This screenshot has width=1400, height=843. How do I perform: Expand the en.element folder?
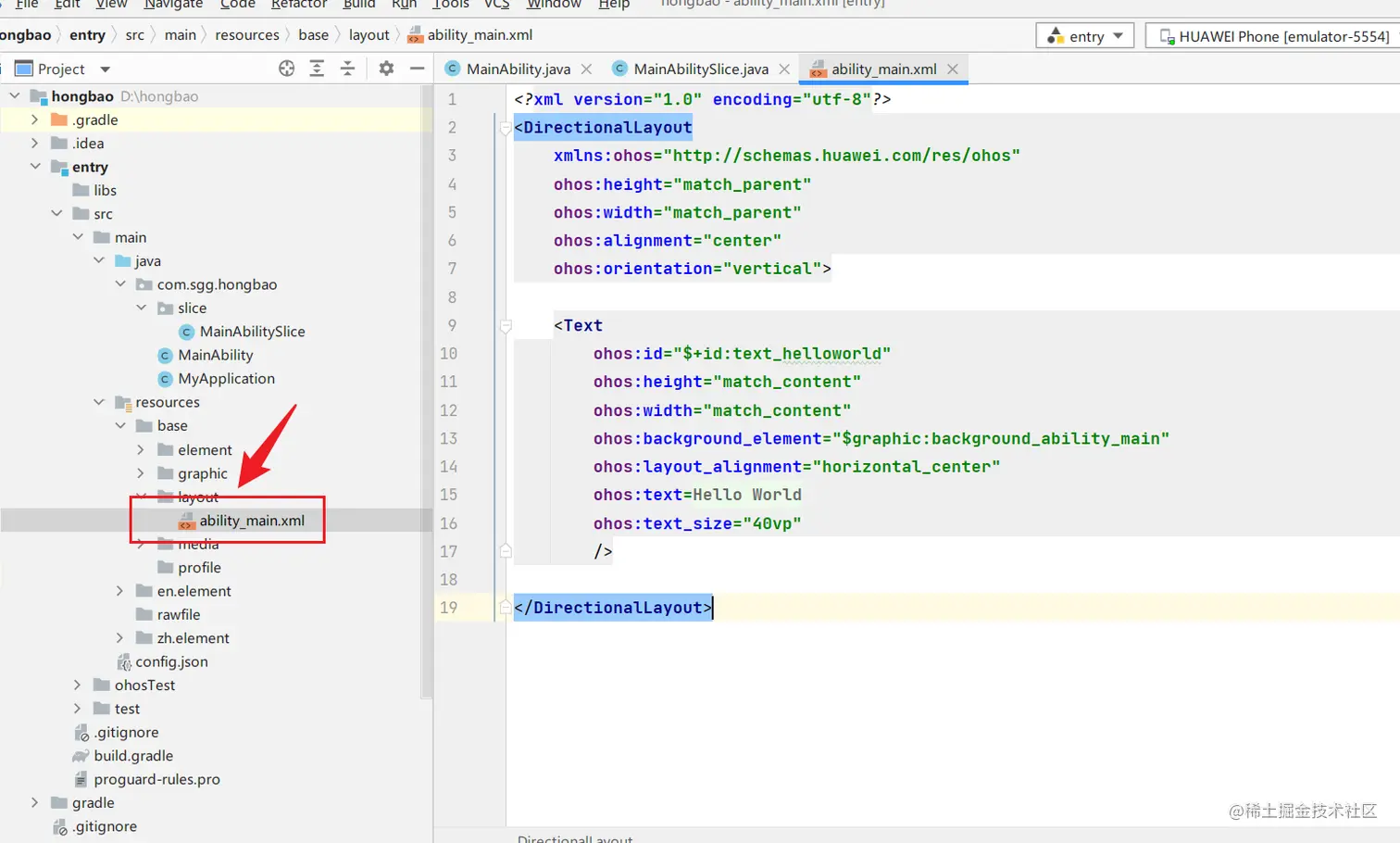coord(119,591)
